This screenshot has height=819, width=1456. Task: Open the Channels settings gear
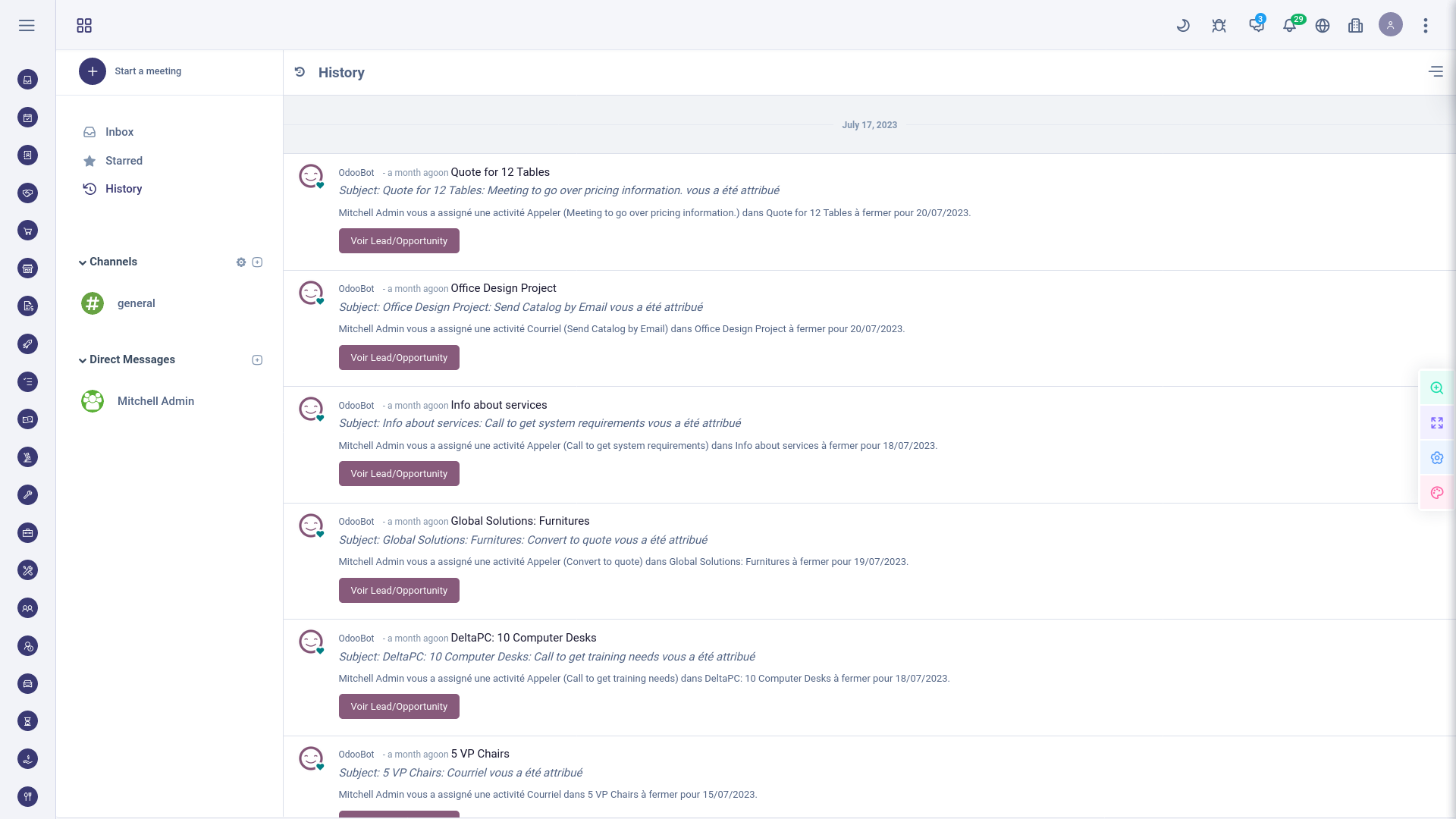tap(241, 262)
